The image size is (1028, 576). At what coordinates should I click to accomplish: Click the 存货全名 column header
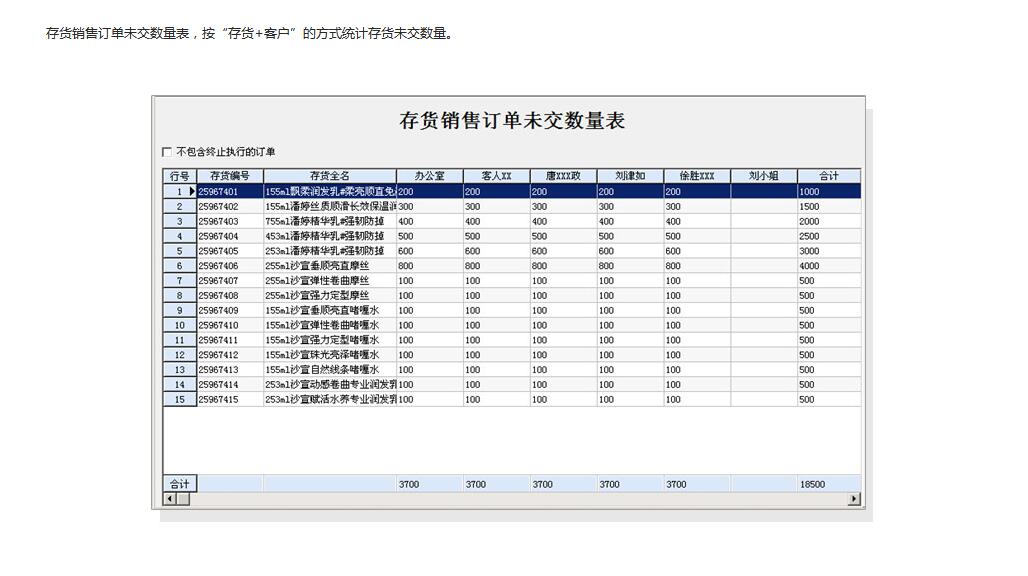[x=330, y=176]
